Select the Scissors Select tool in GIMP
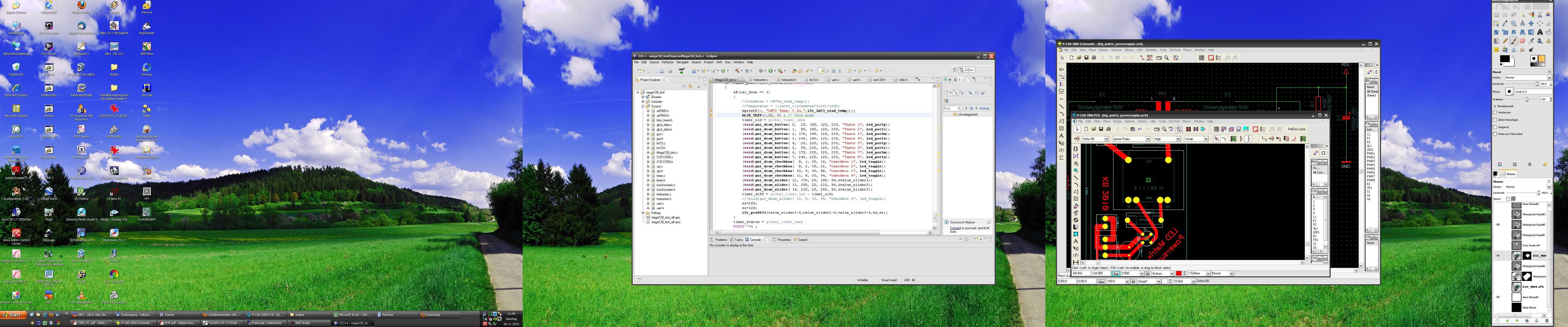1568x327 pixels. pyautogui.click(x=1540, y=15)
